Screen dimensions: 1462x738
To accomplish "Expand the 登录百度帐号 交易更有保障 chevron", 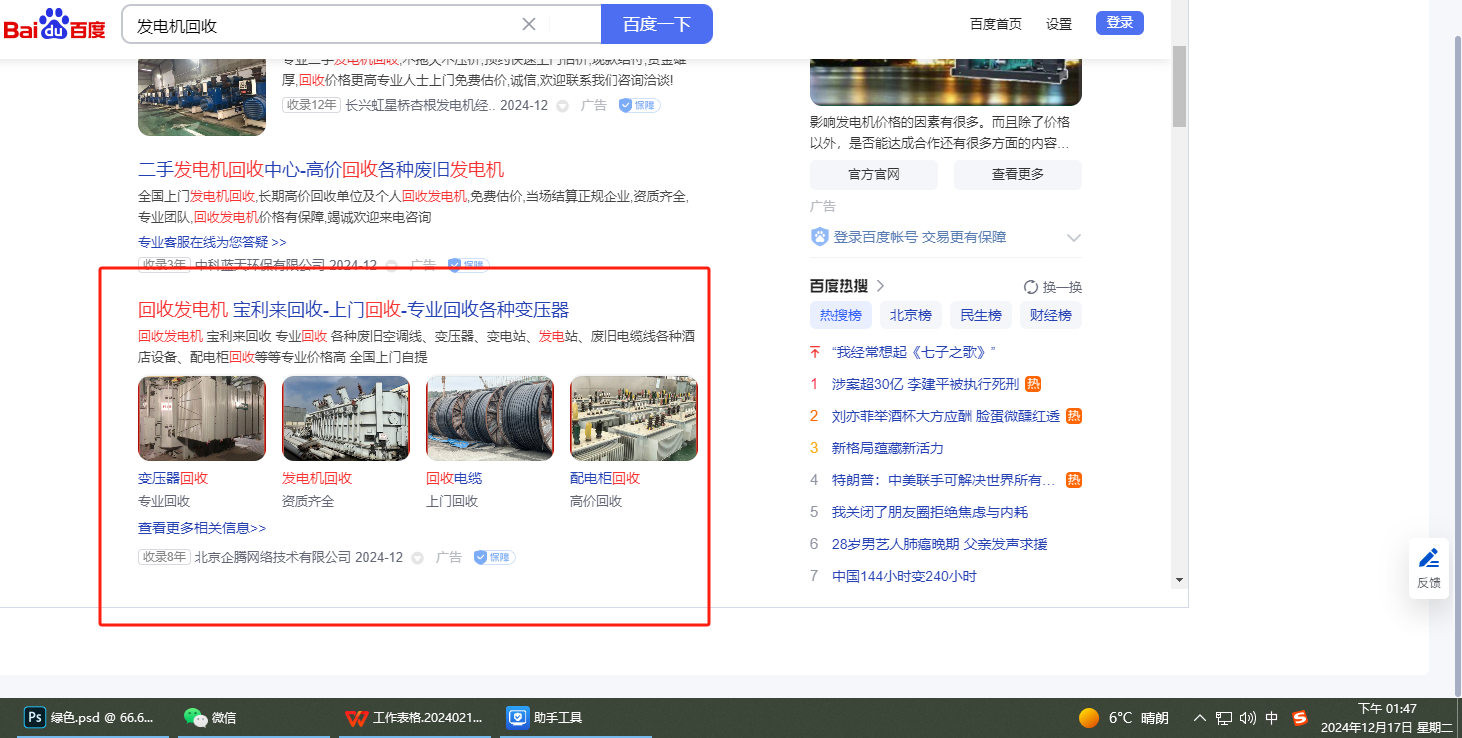I will click(x=1074, y=238).
